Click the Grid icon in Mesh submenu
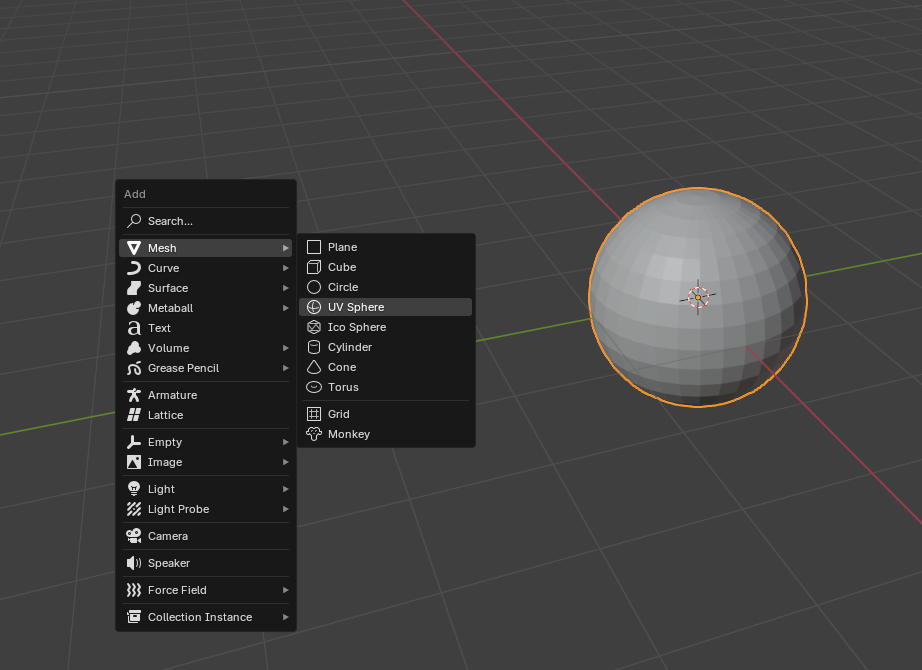This screenshot has width=922, height=670. 314,415
